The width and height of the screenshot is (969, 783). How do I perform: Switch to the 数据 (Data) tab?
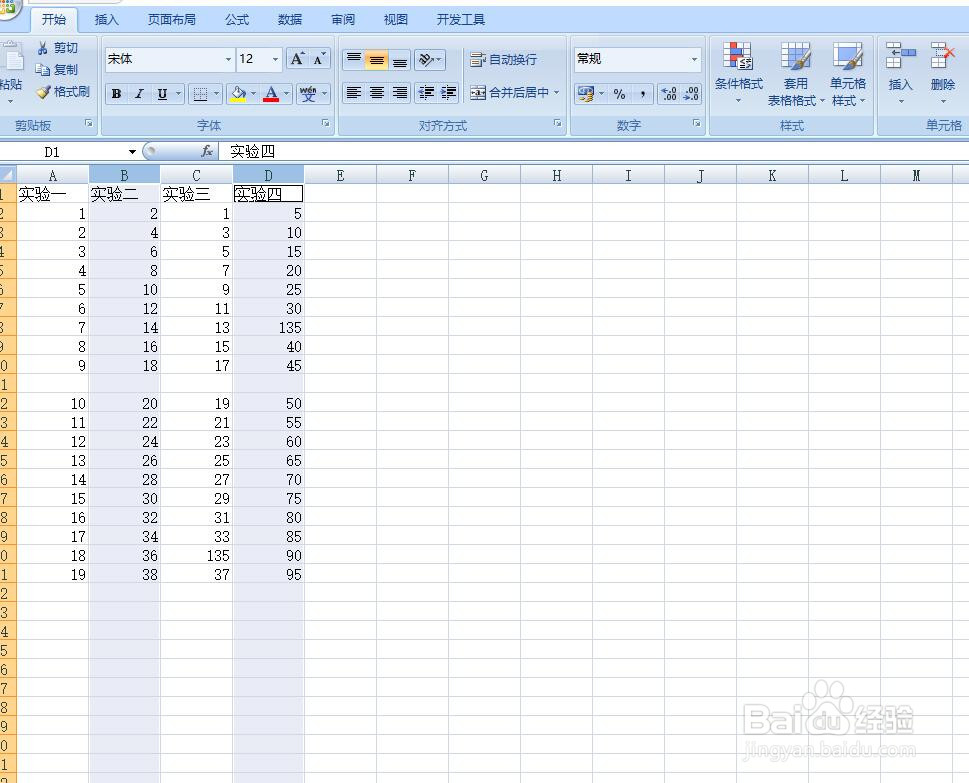[x=289, y=20]
